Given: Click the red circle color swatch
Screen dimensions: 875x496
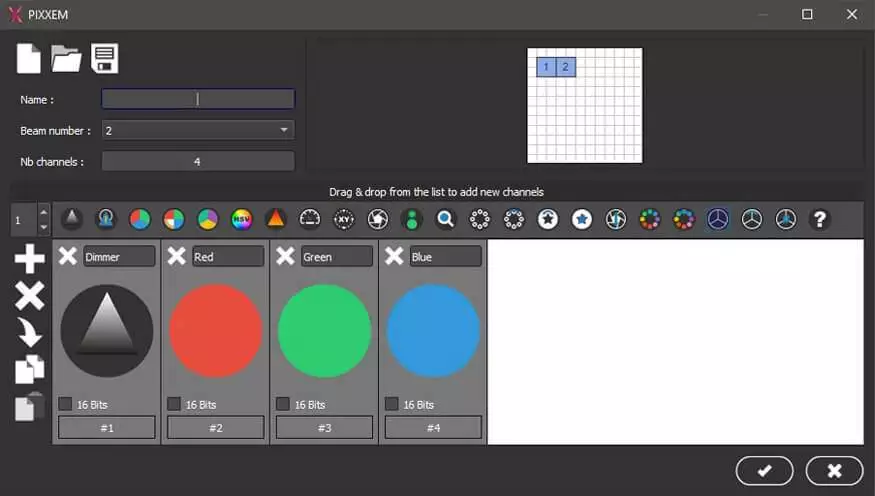Looking at the screenshot, I should point(216,331).
